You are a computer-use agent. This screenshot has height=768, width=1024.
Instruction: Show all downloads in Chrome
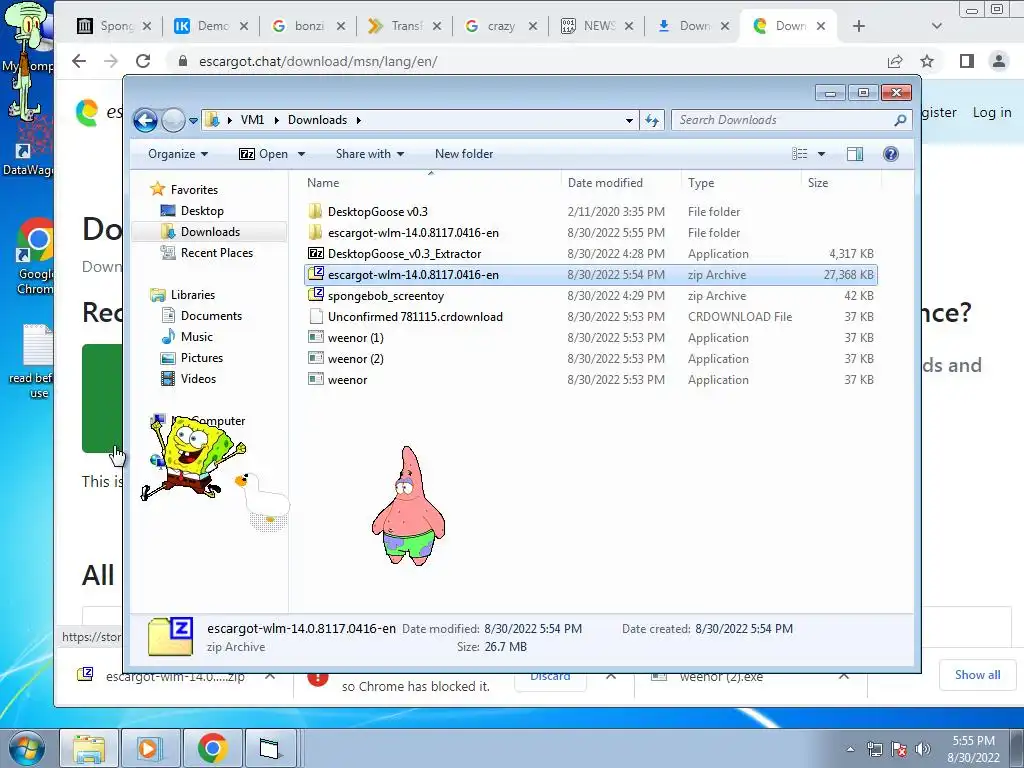[x=977, y=675]
